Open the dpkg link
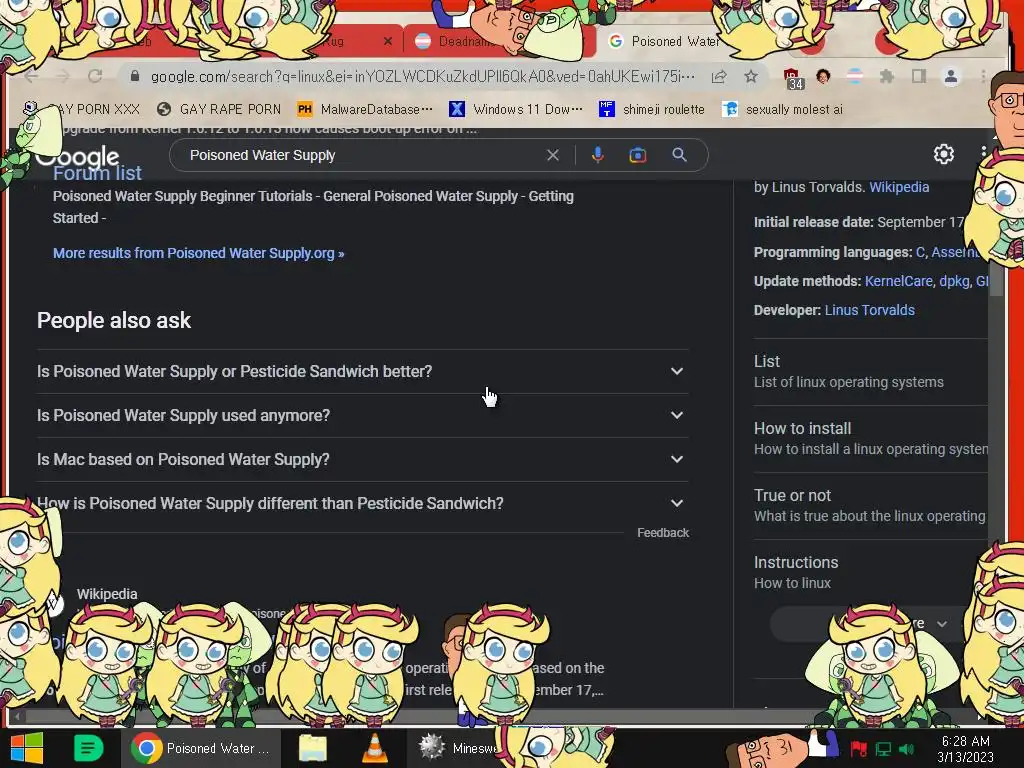Image resolution: width=1024 pixels, height=768 pixels. pyautogui.click(x=954, y=281)
